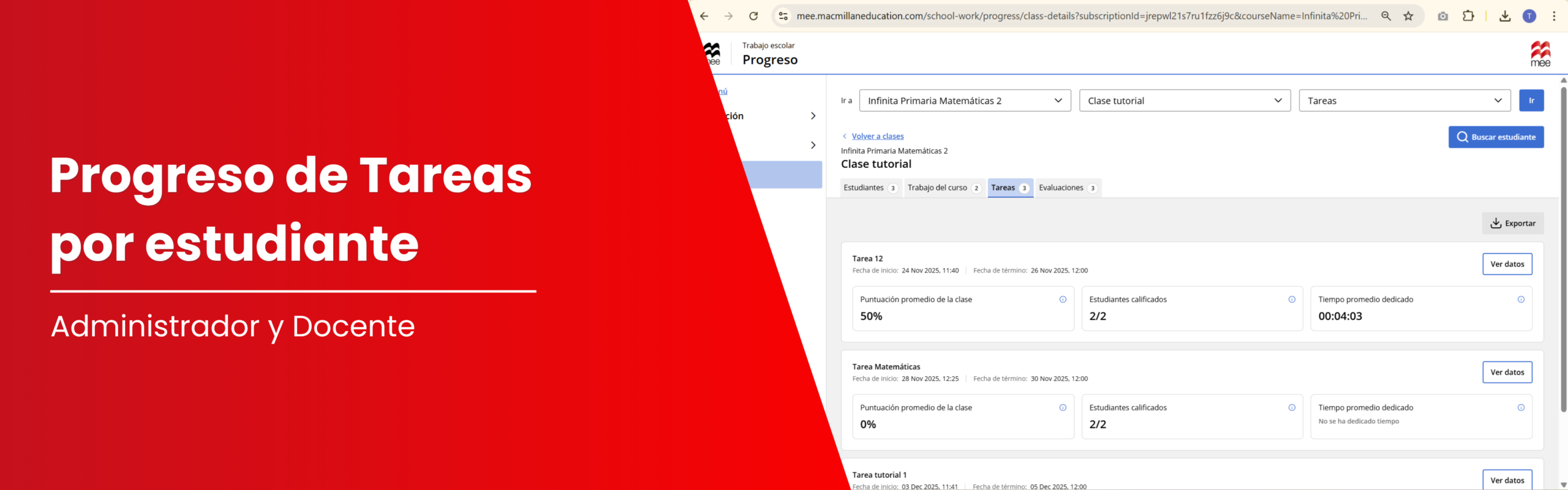Click Ver datos for Tarea Matemáticas

tap(1507, 372)
